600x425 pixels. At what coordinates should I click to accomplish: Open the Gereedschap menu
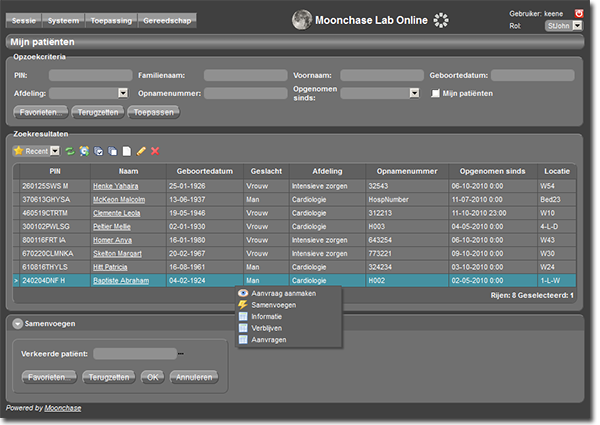(167, 21)
